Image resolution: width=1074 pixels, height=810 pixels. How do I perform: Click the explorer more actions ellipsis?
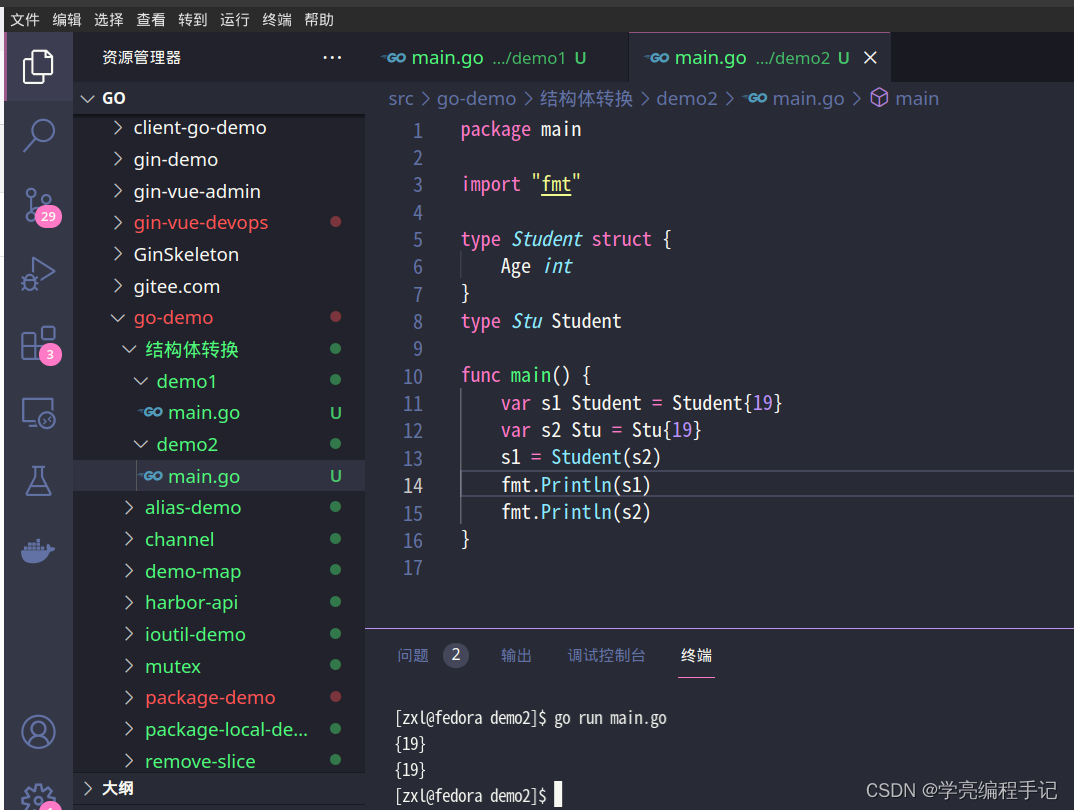tap(332, 58)
